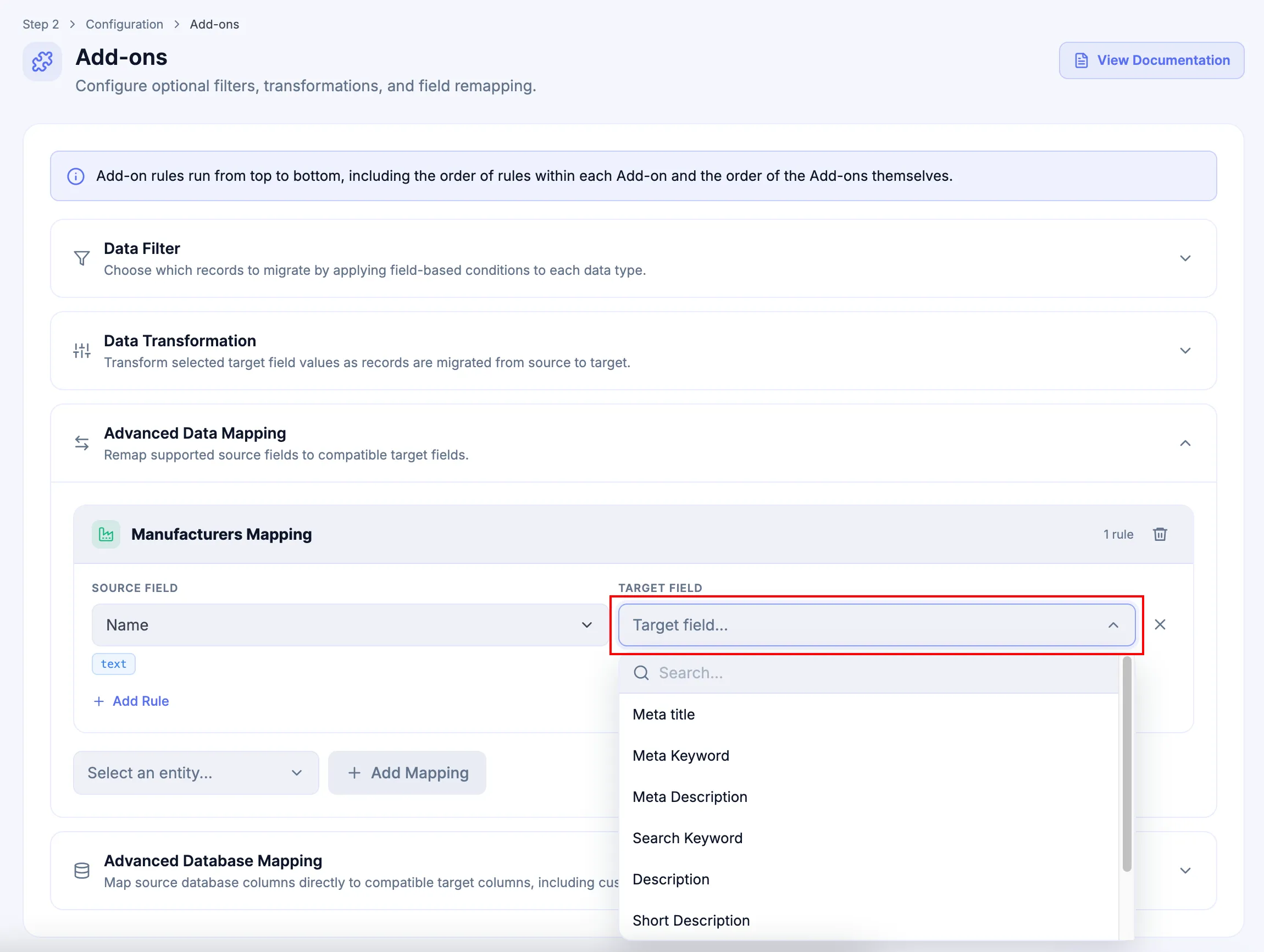The width and height of the screenshot is (1264, 952).
Task: Click the Advanced Database Mapping database icon
Action: 82,870
